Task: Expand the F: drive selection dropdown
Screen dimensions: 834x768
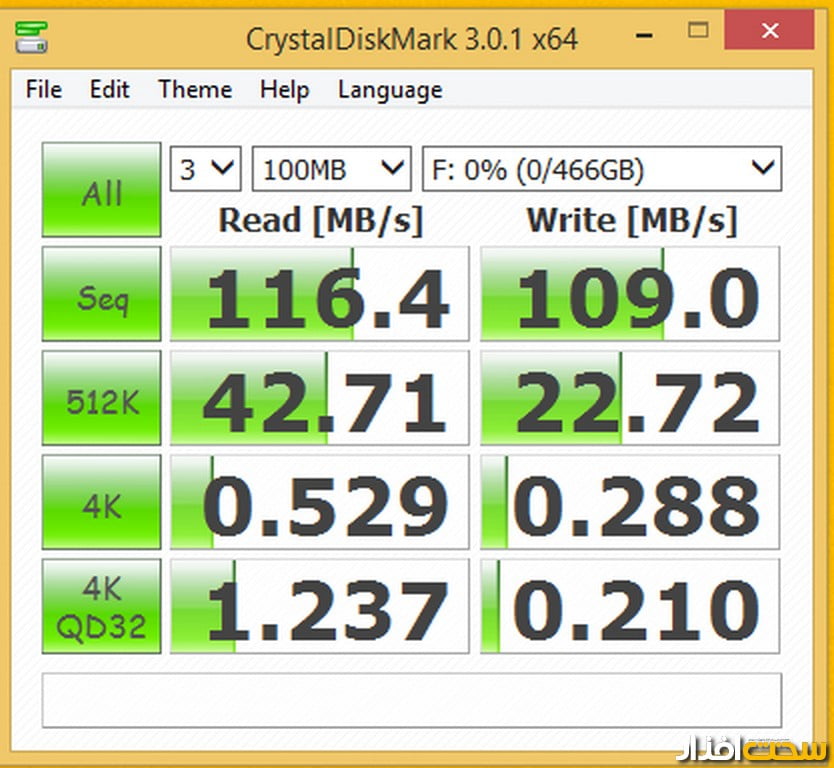Action: [x=602, y=168]
